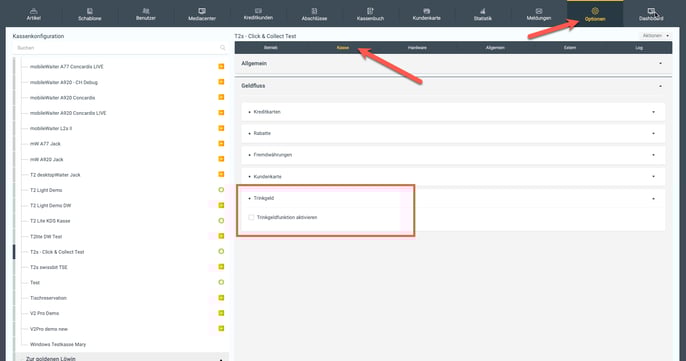
Task: Go to Abschlüsse section
Action: (x=314, y=14)
